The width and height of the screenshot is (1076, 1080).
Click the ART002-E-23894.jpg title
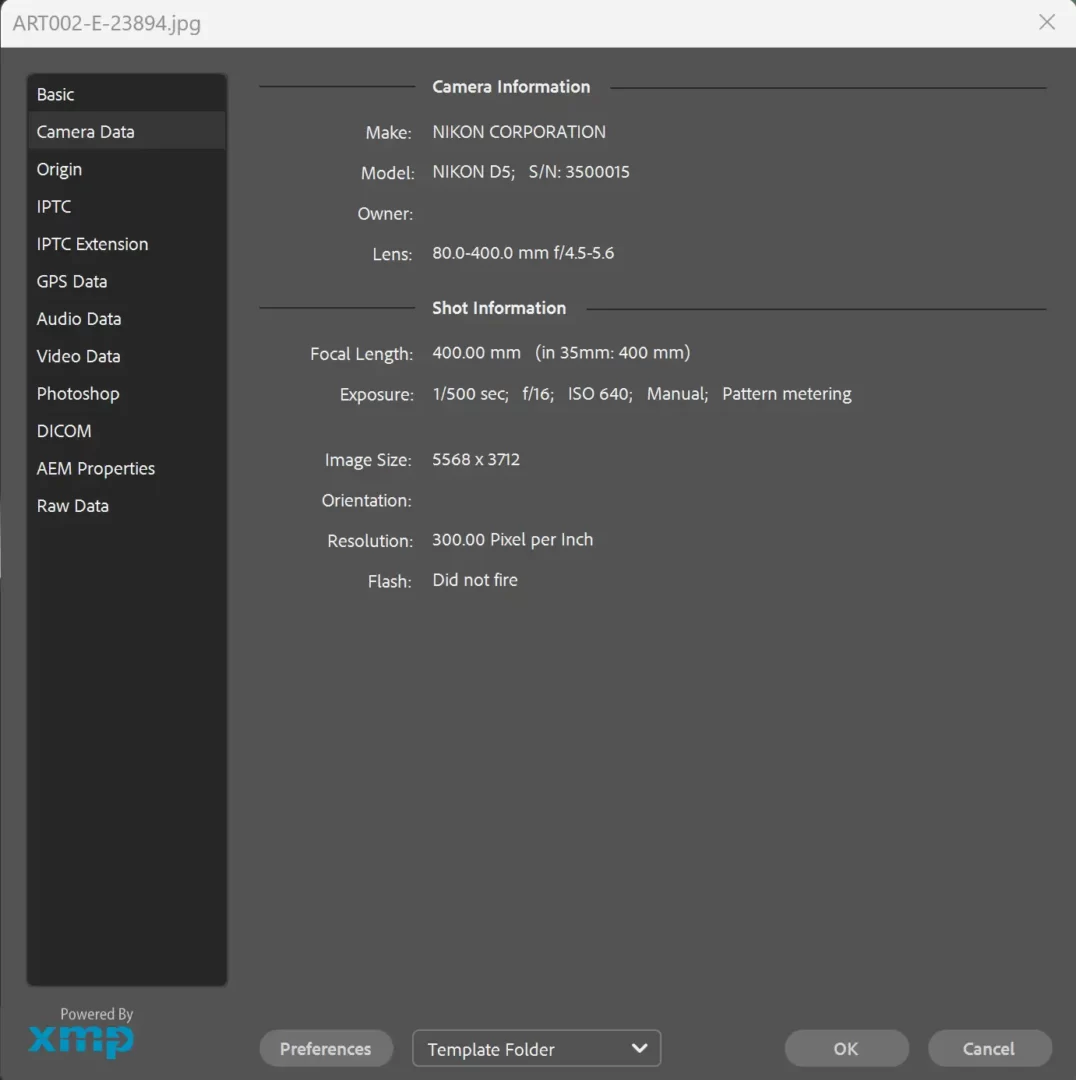(107, 23)
